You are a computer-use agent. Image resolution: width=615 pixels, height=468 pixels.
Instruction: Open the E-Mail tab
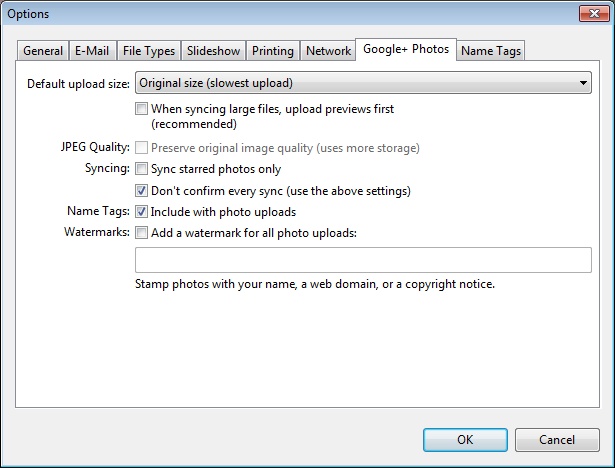click(92, 51)
